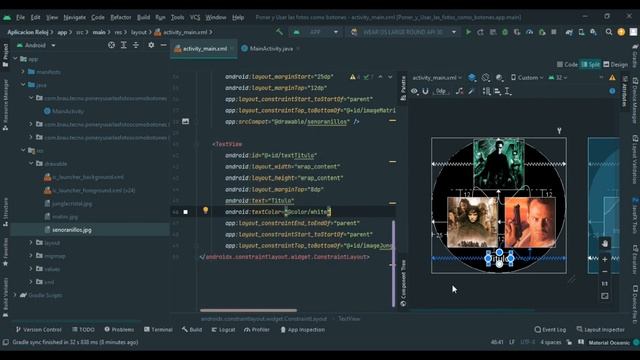Click the Matrix poster image in preview

click(499, 163)
